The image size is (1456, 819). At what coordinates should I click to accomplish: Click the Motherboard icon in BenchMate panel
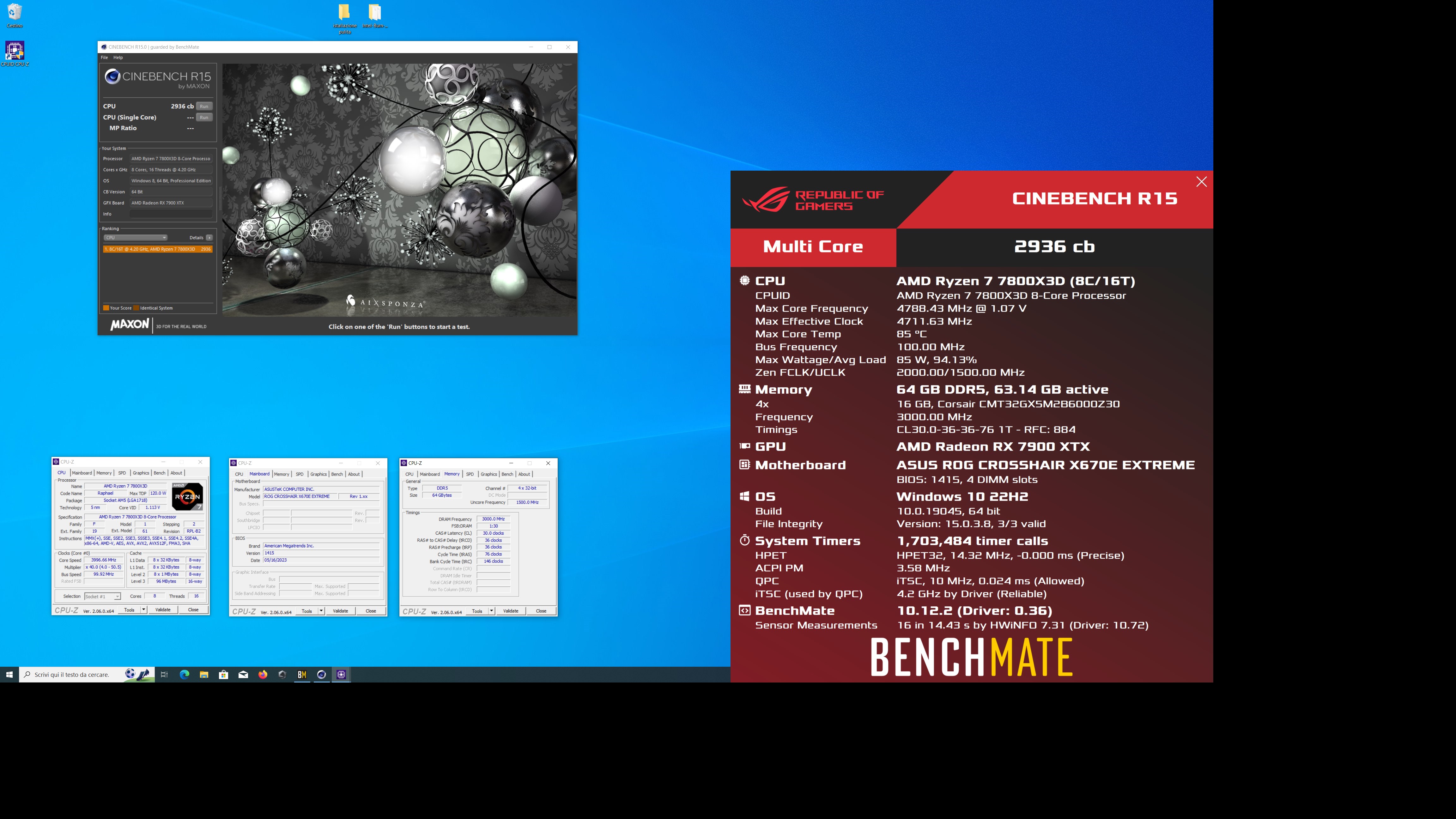coord(744,464)
